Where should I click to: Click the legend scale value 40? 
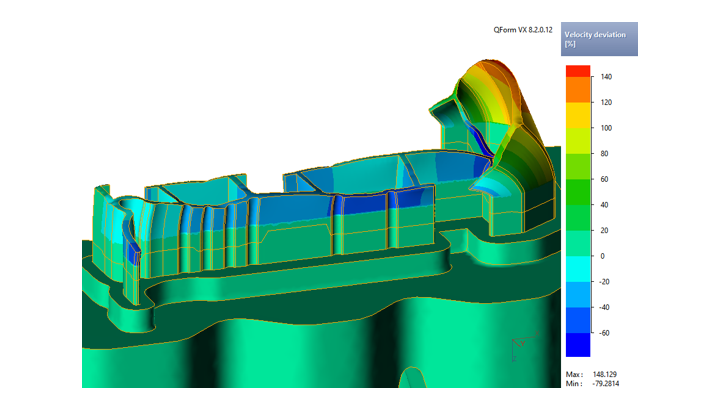(604, 205)
